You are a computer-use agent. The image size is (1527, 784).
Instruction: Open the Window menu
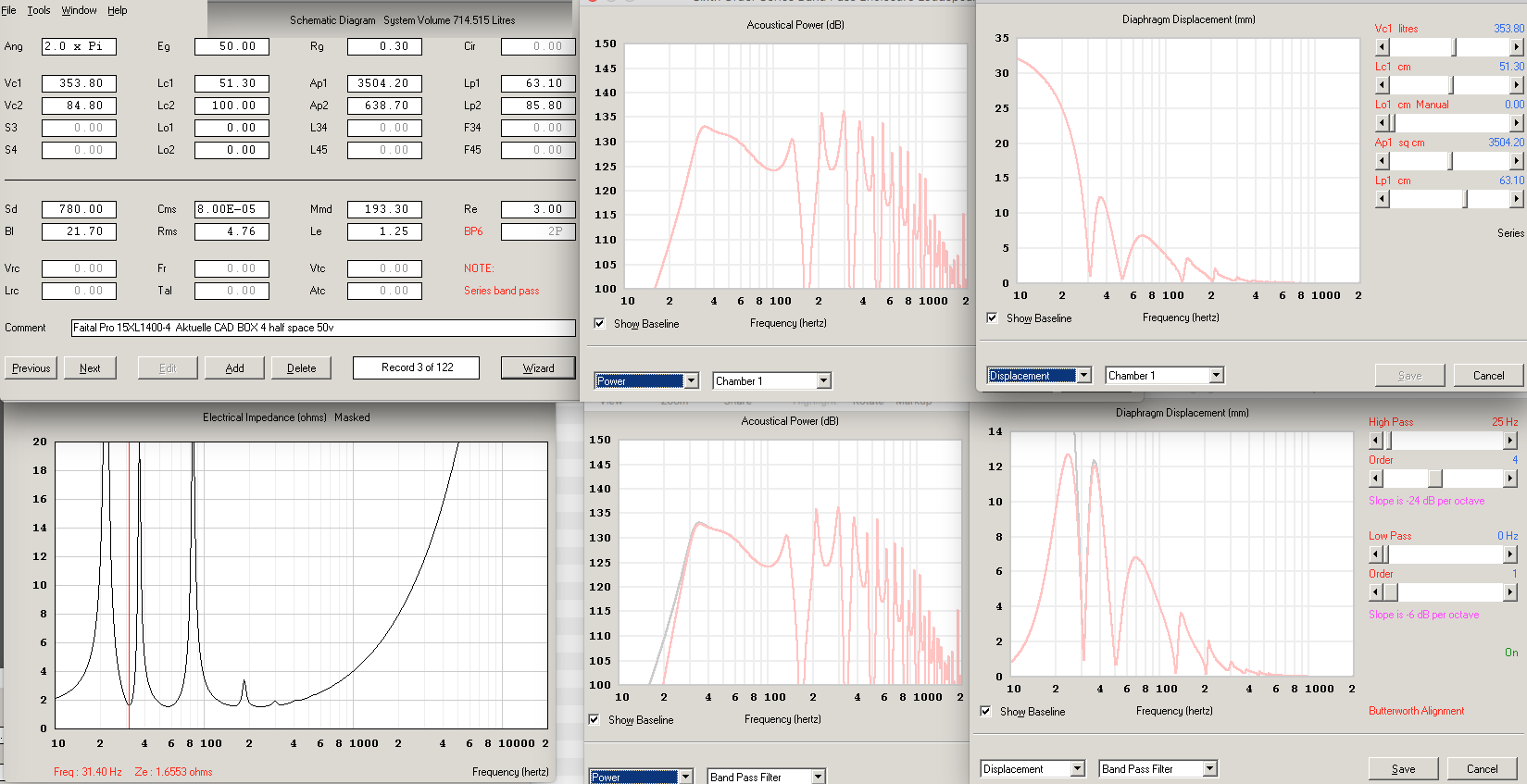(x=79, y=10)
